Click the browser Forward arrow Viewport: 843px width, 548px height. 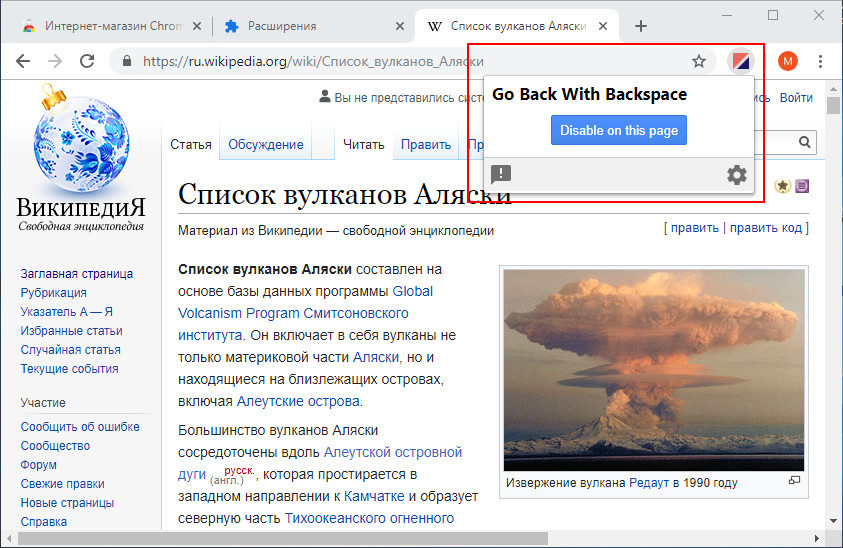[55, 61]
